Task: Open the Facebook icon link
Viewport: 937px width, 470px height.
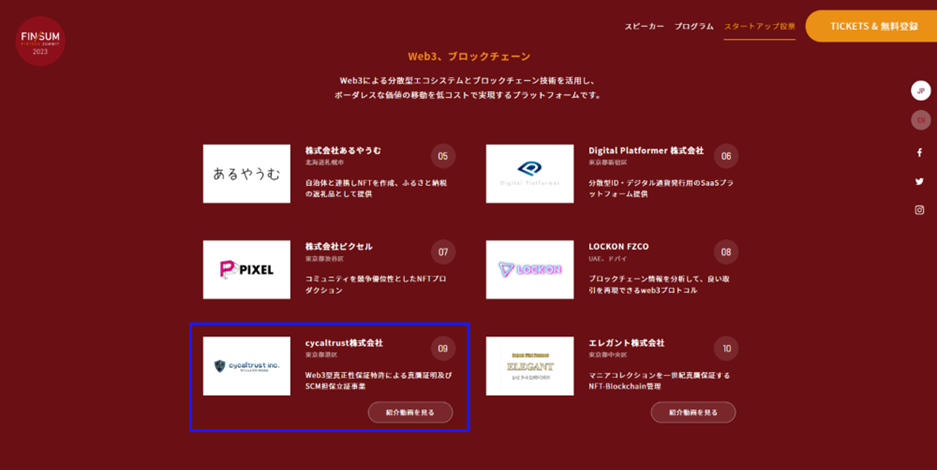Action: coord(920,153)
